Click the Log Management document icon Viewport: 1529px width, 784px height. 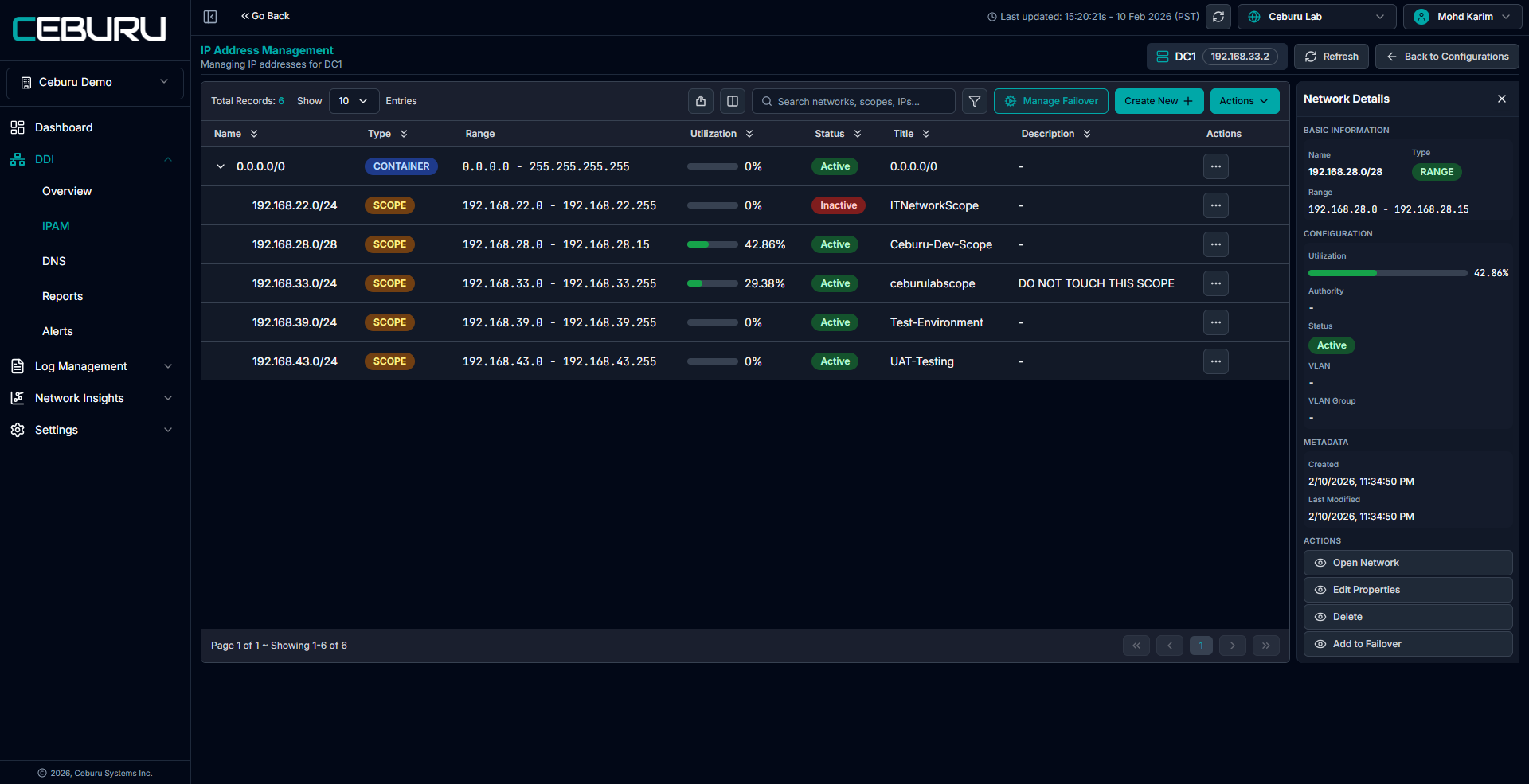click(18, 366)
